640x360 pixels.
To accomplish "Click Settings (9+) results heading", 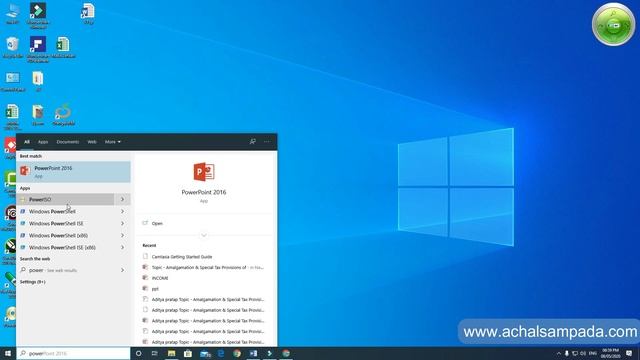I will (x=33, y=282).
